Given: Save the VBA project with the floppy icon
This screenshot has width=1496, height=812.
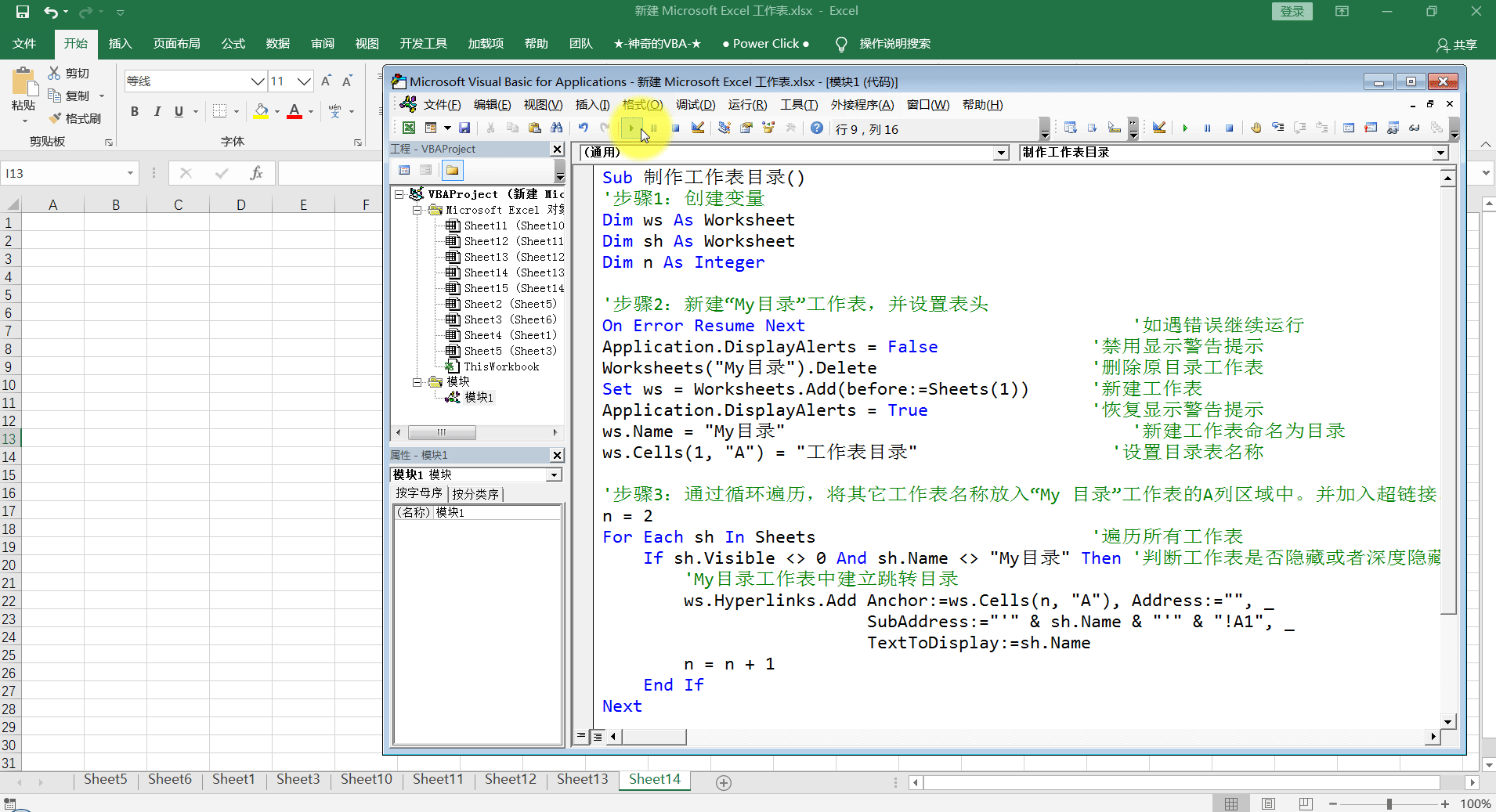Looking at the screenshot, I should 464,128.
